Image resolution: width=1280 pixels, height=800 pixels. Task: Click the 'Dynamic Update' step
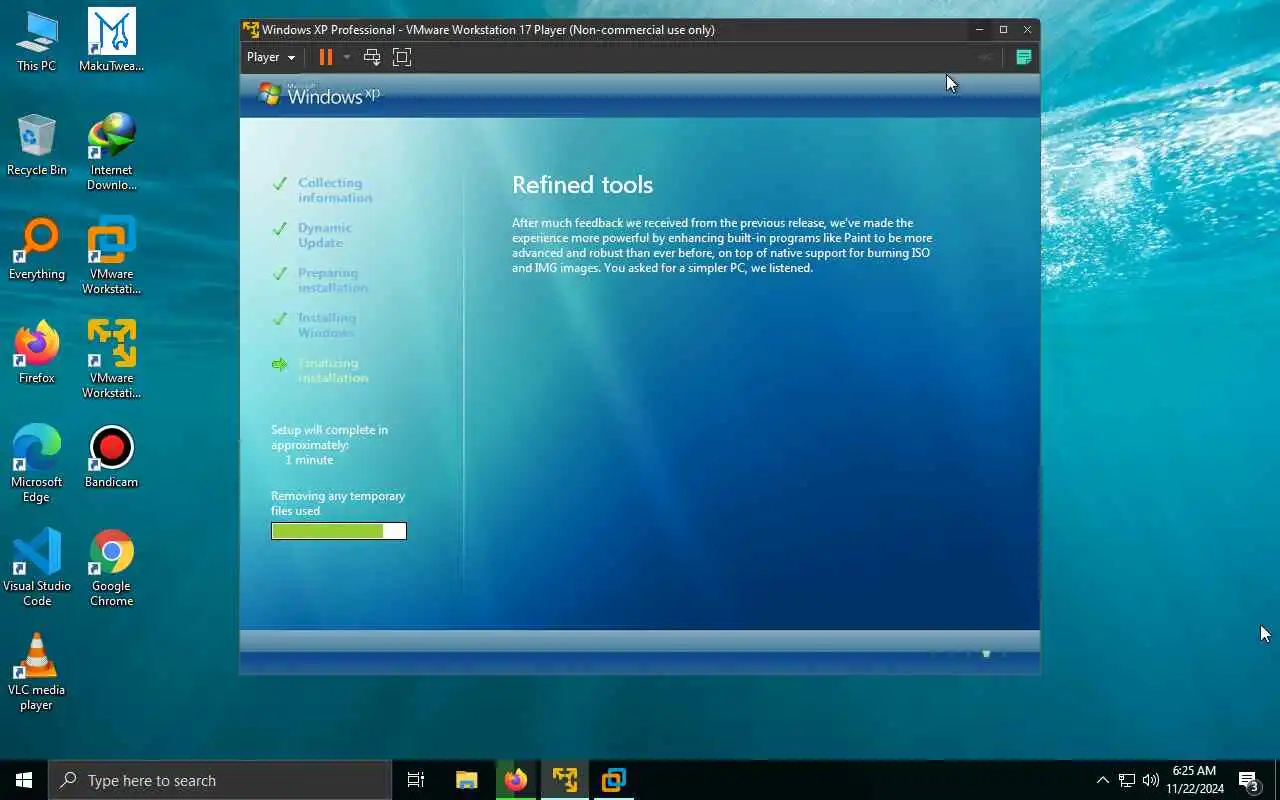[x=325, y=235]
